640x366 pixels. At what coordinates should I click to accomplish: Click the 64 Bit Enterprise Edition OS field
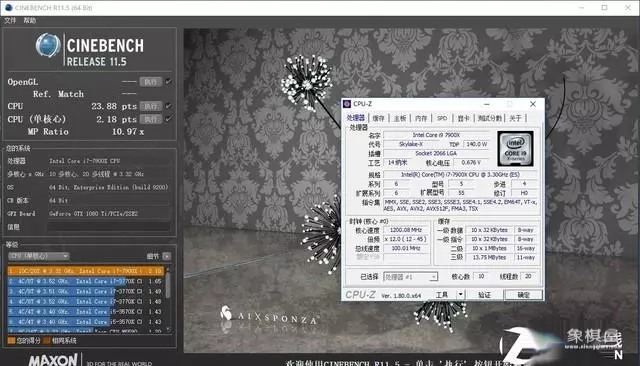(x=109, y=187)
